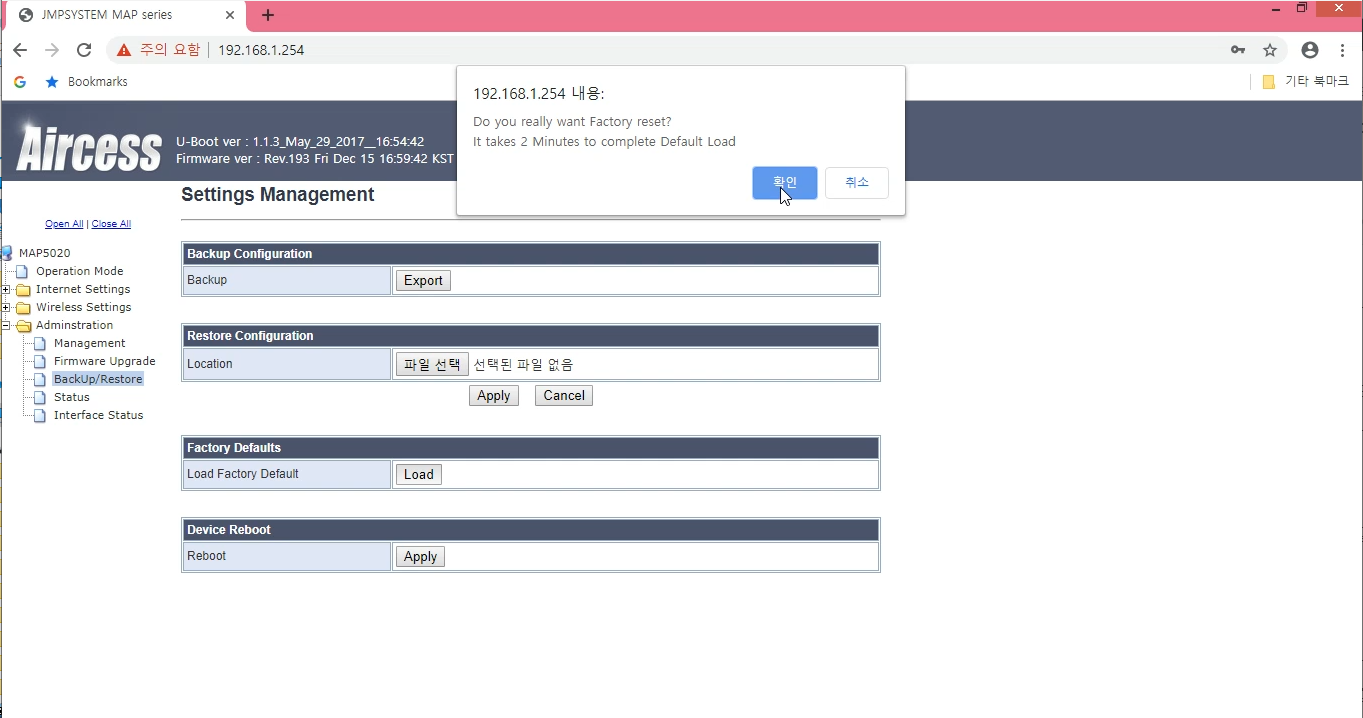Image resolution: width=1363 pixels, height=718 pixels.
Task: Click the Internet Settings folder icon
Action: pos(23,290)
